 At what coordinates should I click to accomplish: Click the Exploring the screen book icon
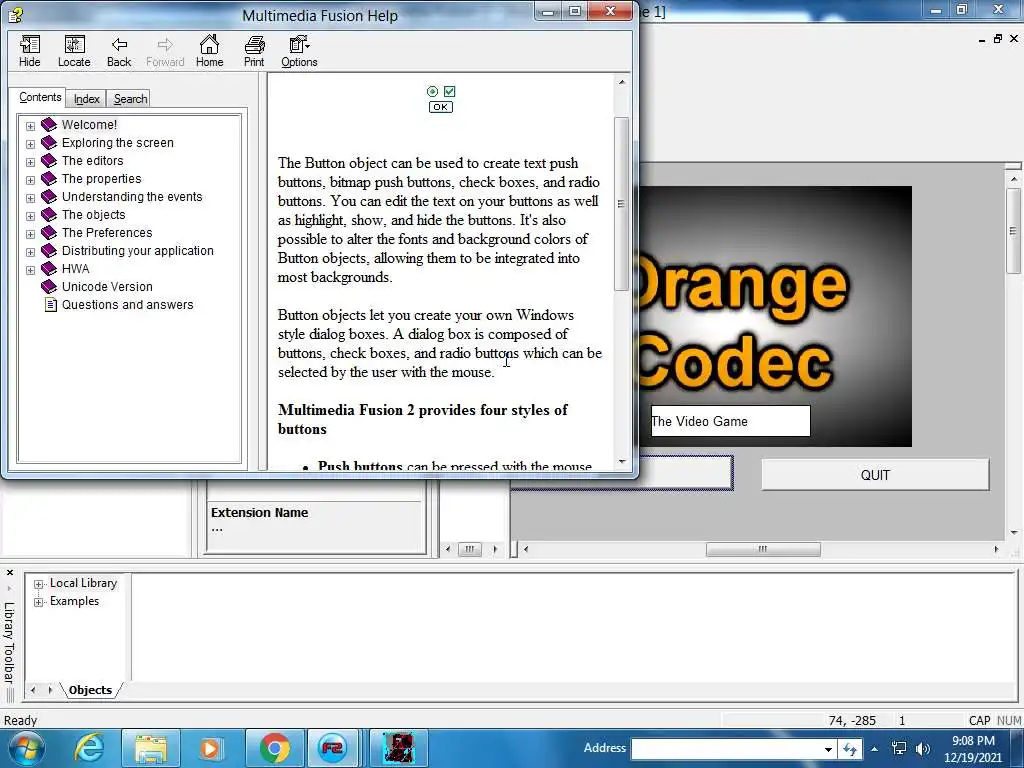(49, 142)
